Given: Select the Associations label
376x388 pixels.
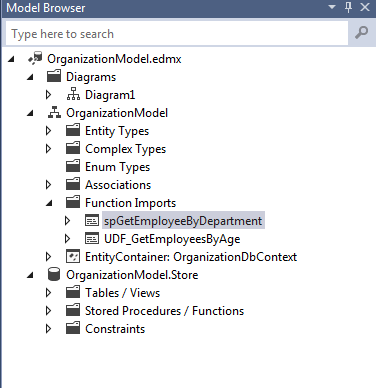Looking at the screenshot, I should 118,185.
